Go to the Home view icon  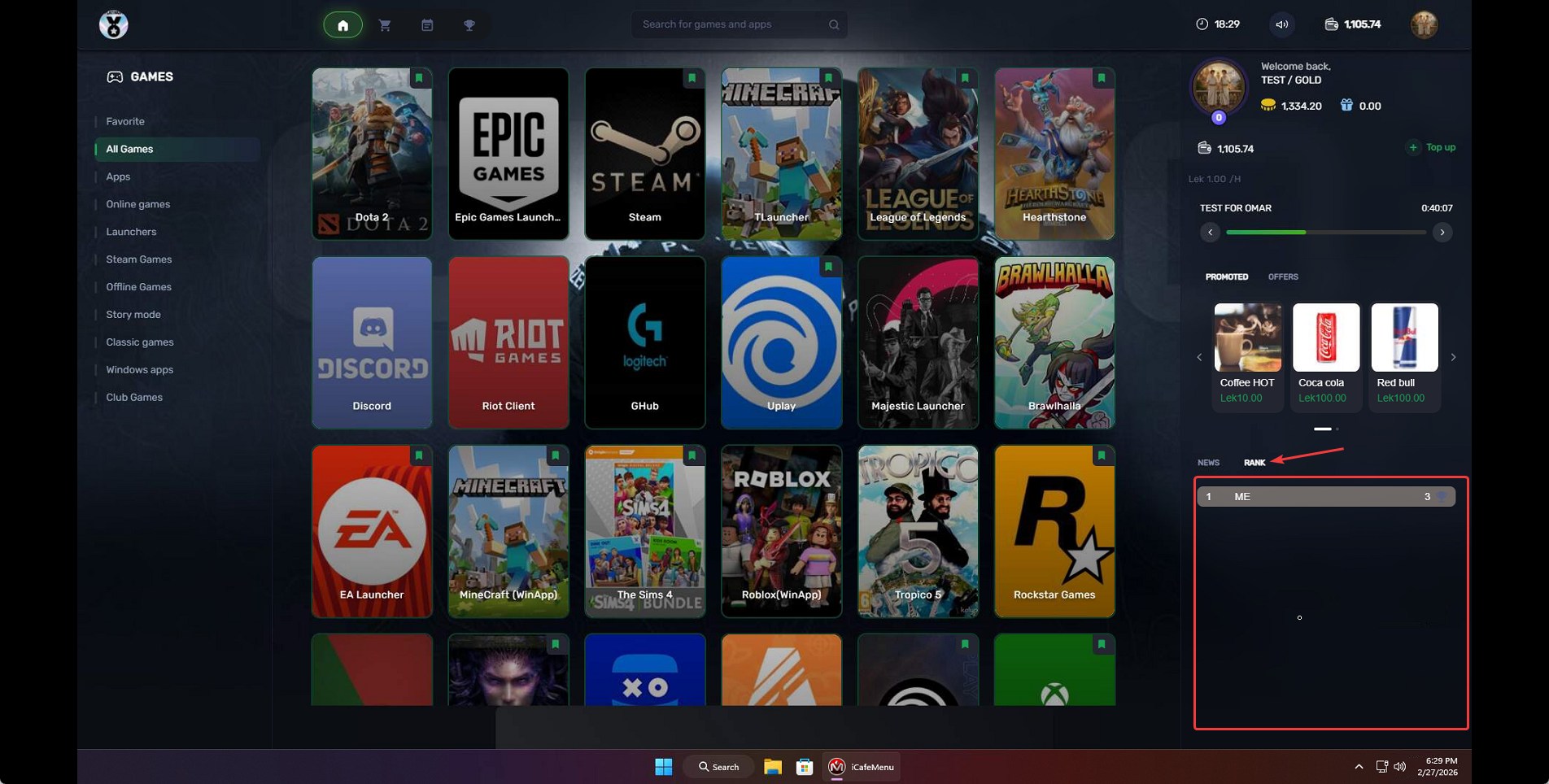(343, 25)
